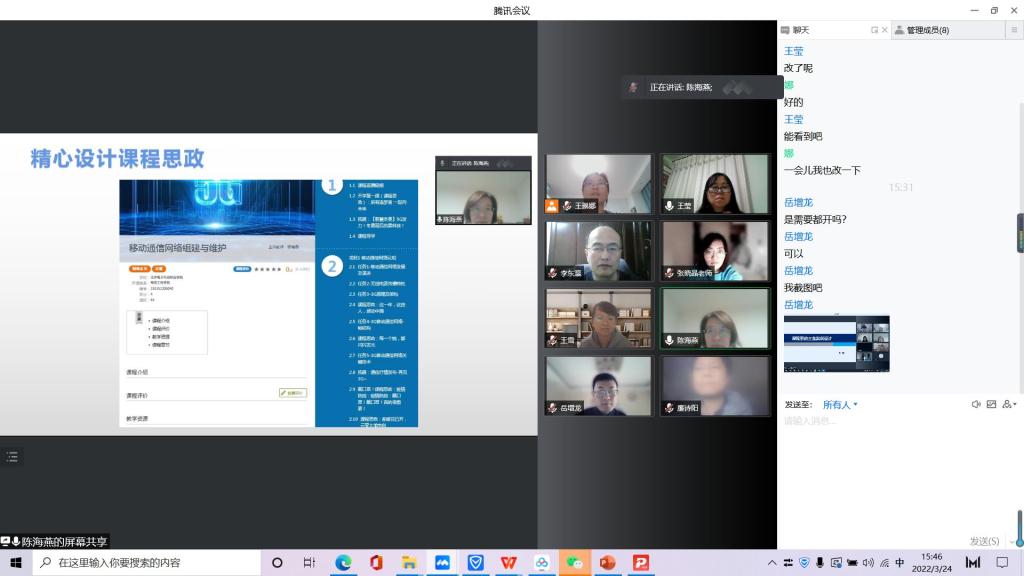
Task: Close the 聊天 chat tab
Action: 885,30
